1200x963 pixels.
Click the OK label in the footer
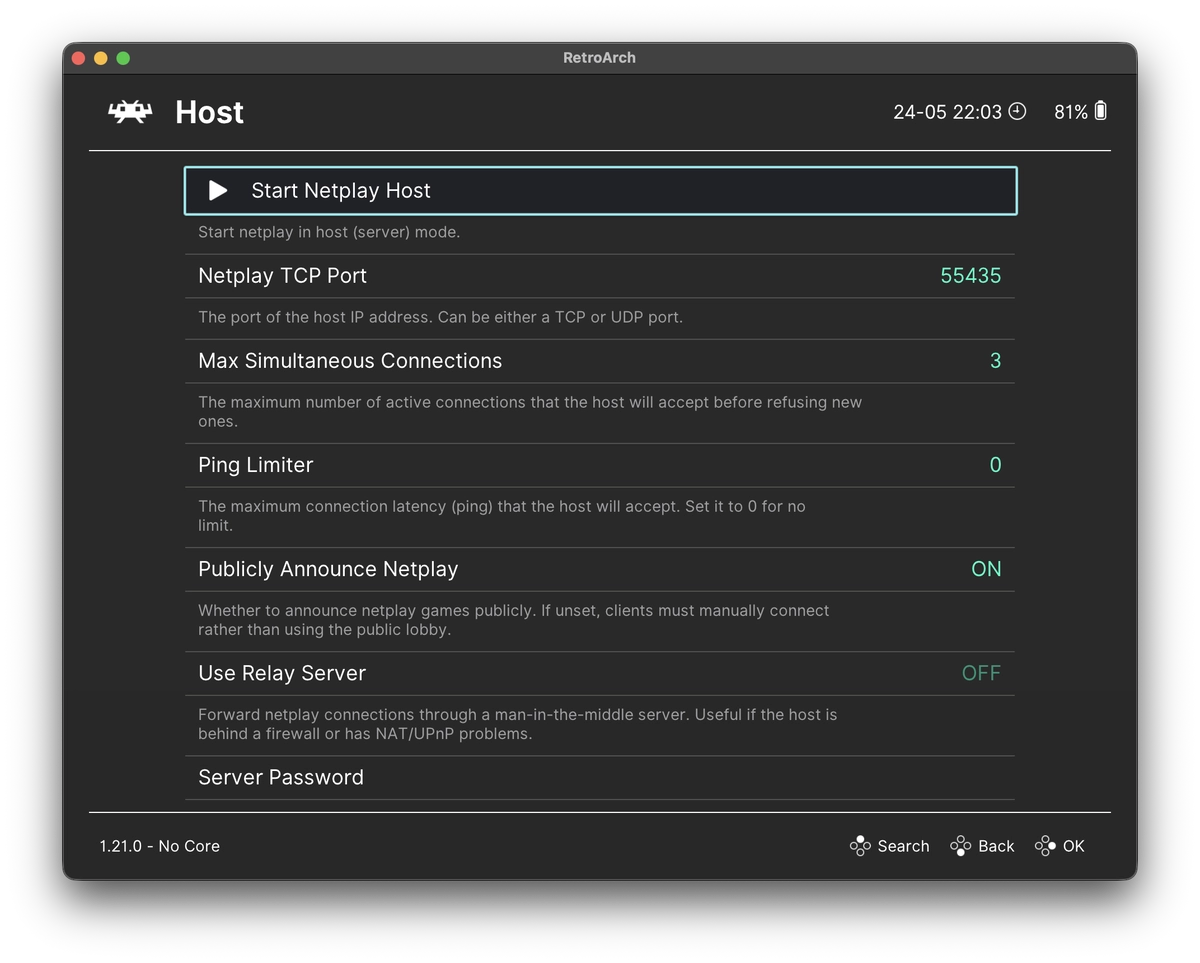click(x=1073, y=846)
